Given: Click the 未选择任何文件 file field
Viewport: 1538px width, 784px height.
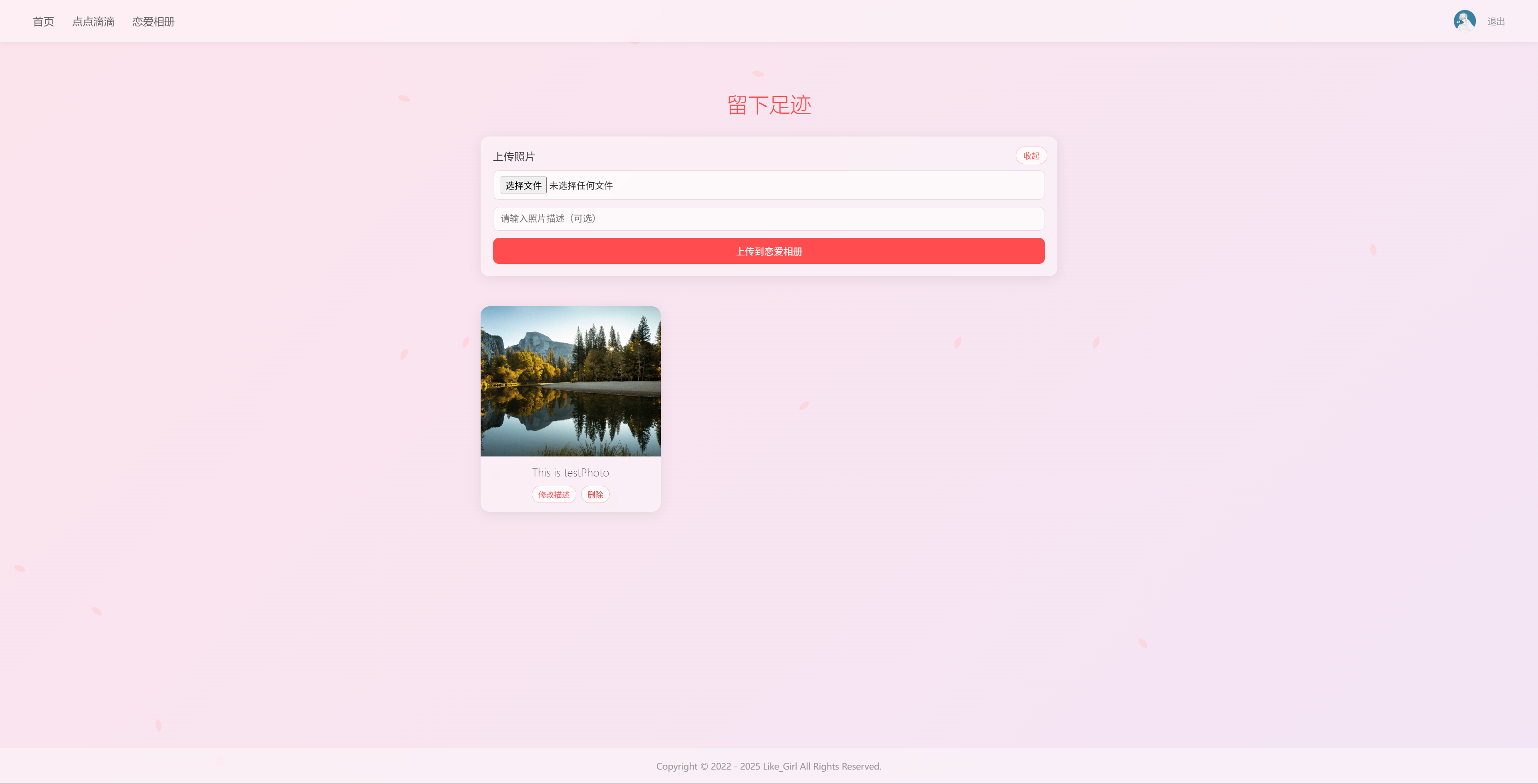Looking at the screenshot, I should (769, 185).
